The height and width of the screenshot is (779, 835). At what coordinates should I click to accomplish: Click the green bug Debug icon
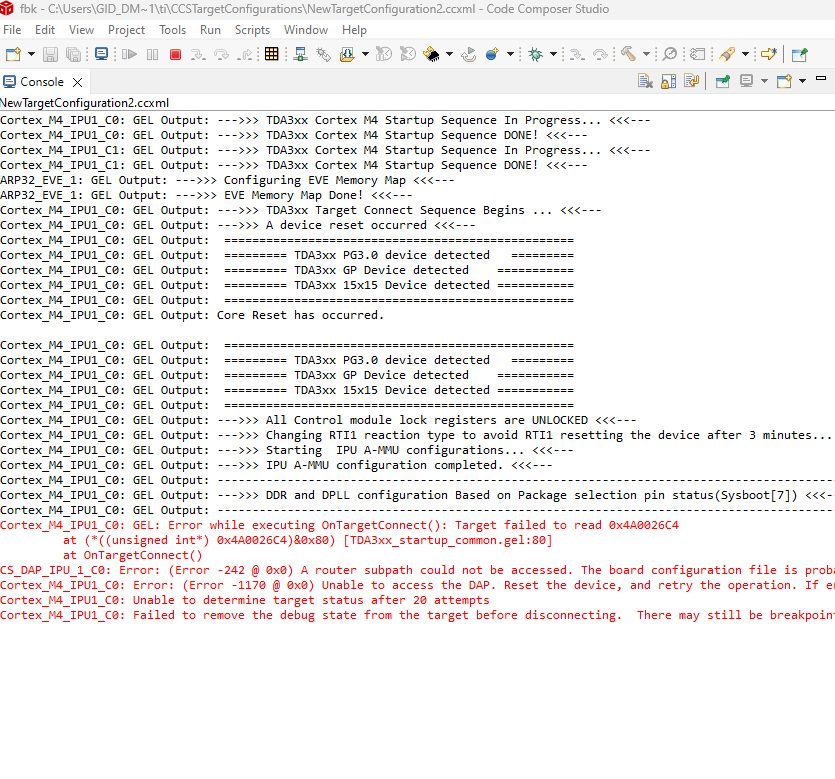pos(536,54)
